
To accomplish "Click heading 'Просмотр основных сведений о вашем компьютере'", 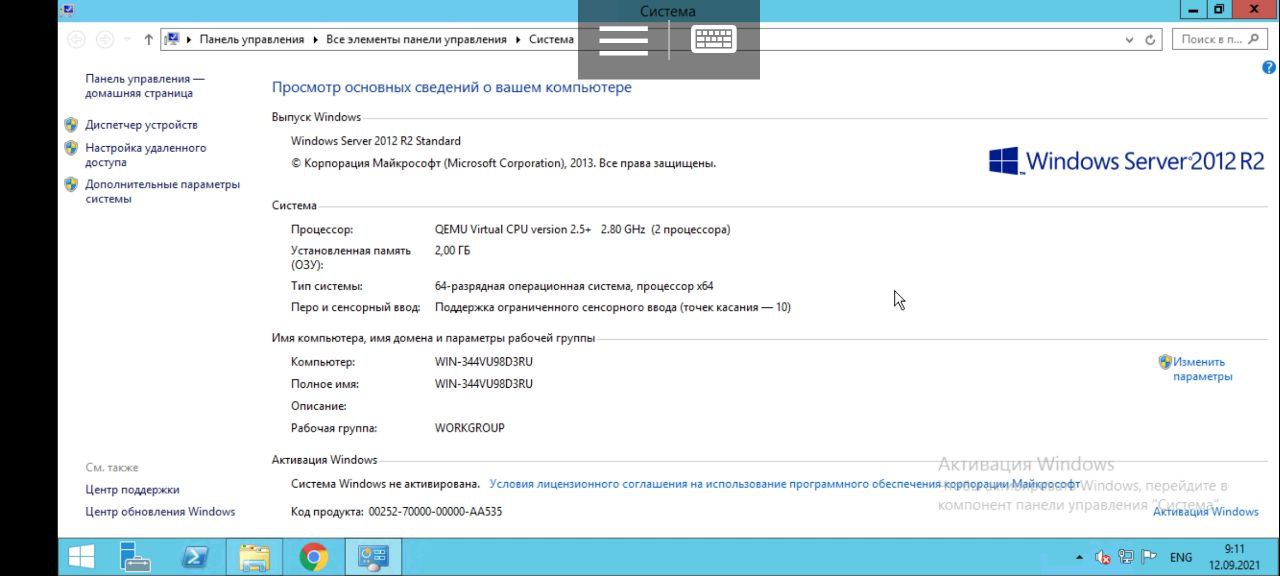I will [x=452, y=88].
